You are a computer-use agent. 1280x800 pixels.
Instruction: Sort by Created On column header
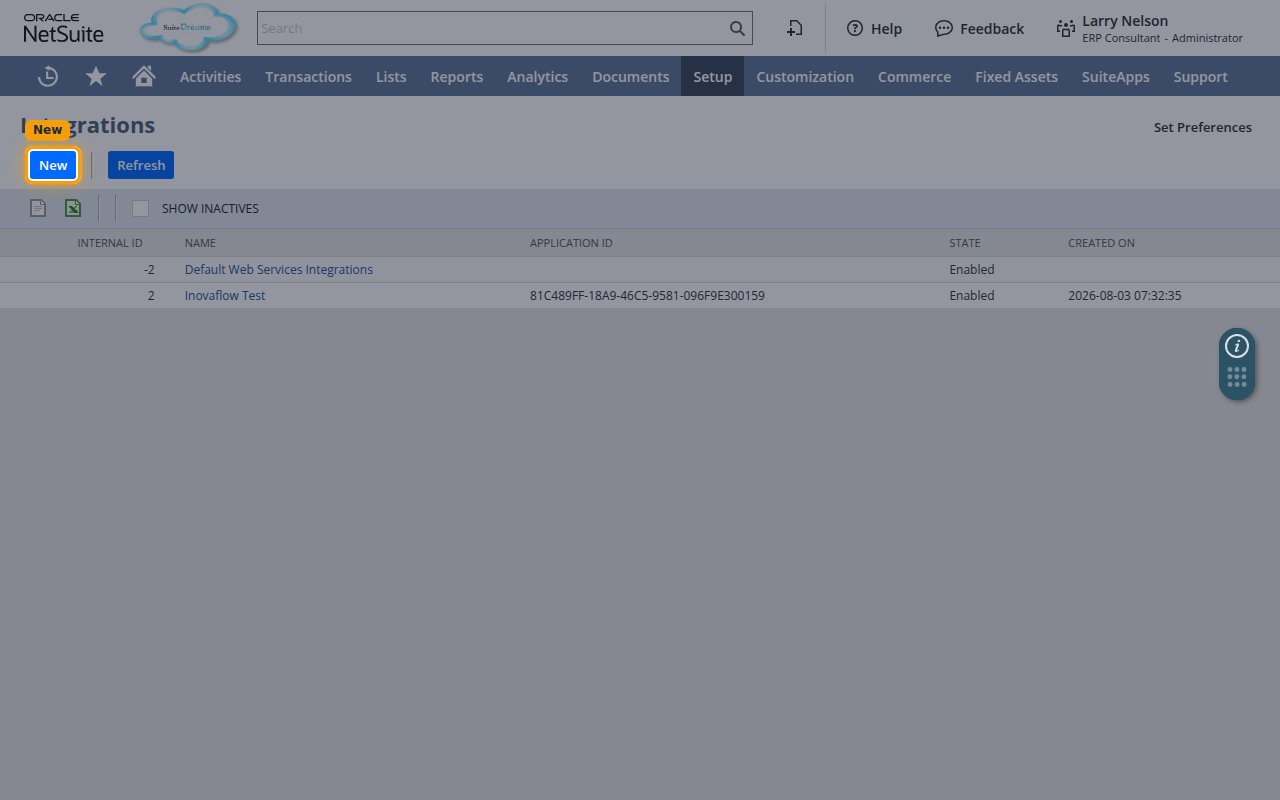pyautogui.click(x=1101, y=243)
